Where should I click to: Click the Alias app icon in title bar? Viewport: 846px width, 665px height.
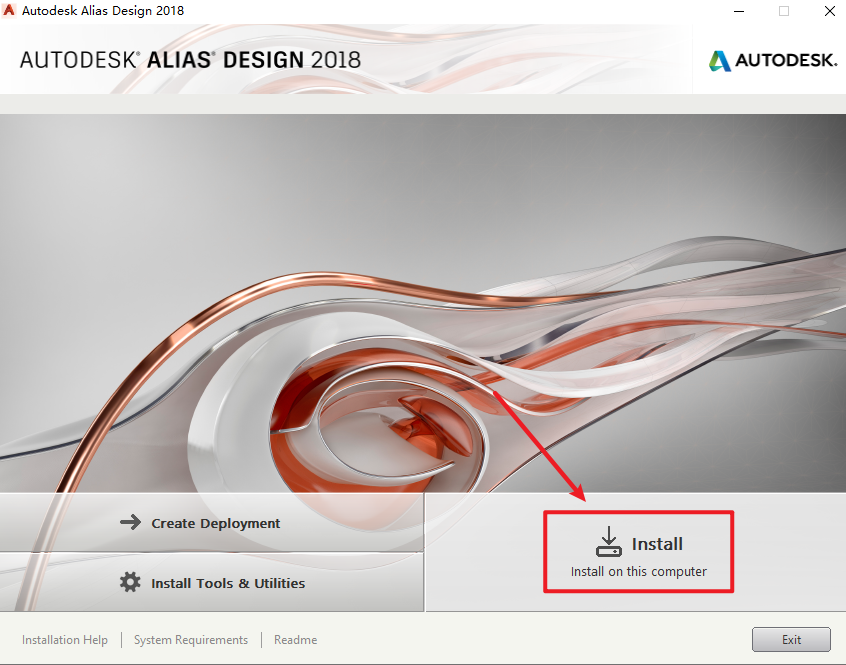pos(9,10)
